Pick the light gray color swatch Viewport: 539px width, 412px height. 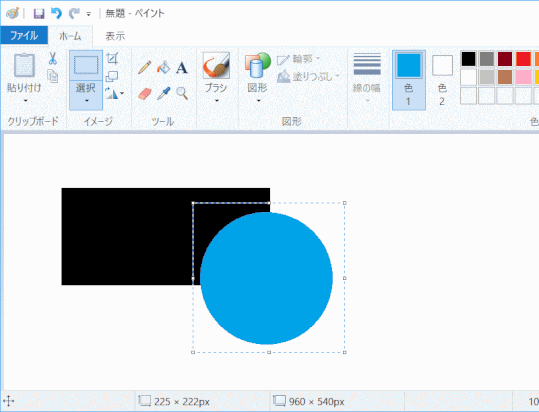point(487,77)
